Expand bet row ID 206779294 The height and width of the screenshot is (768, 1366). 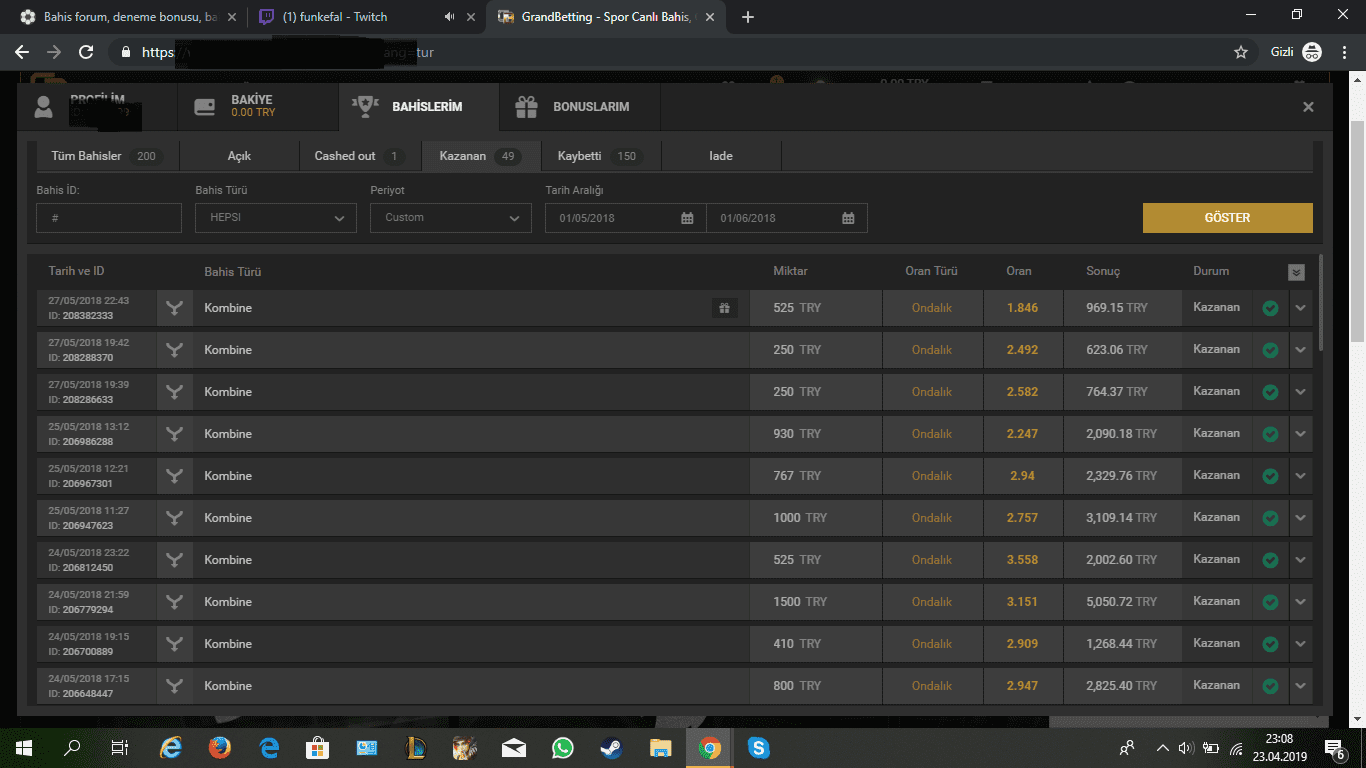[1300, 602]
